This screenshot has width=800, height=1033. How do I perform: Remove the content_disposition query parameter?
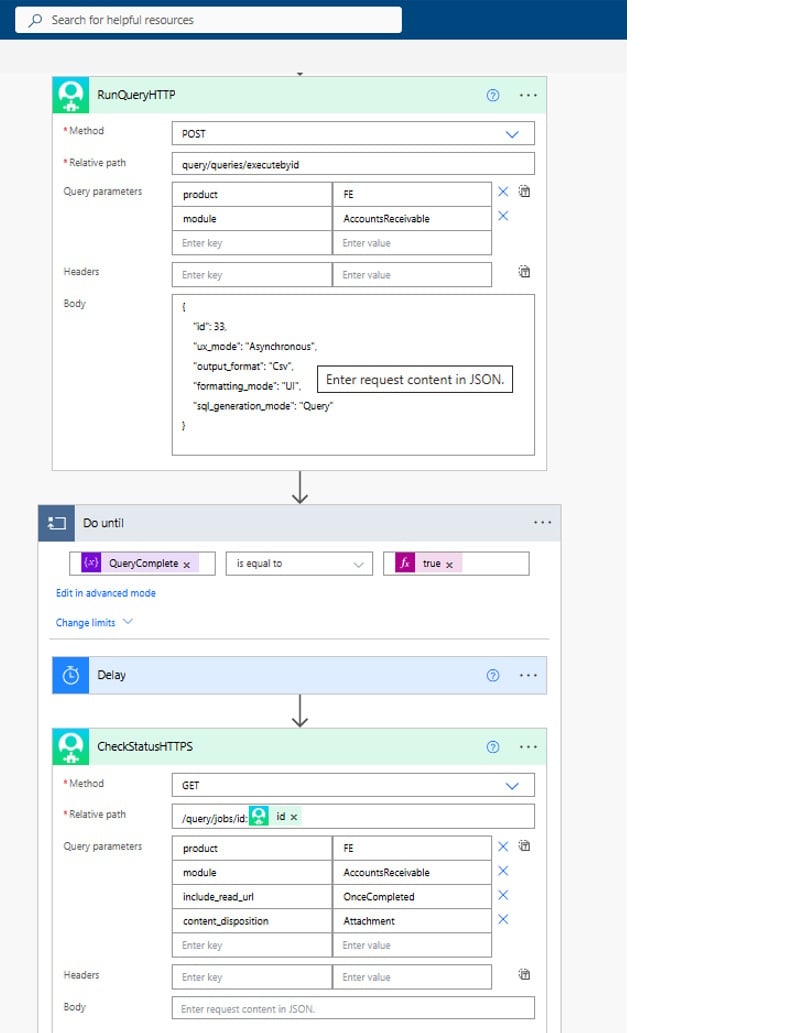[x=503, y=919]
